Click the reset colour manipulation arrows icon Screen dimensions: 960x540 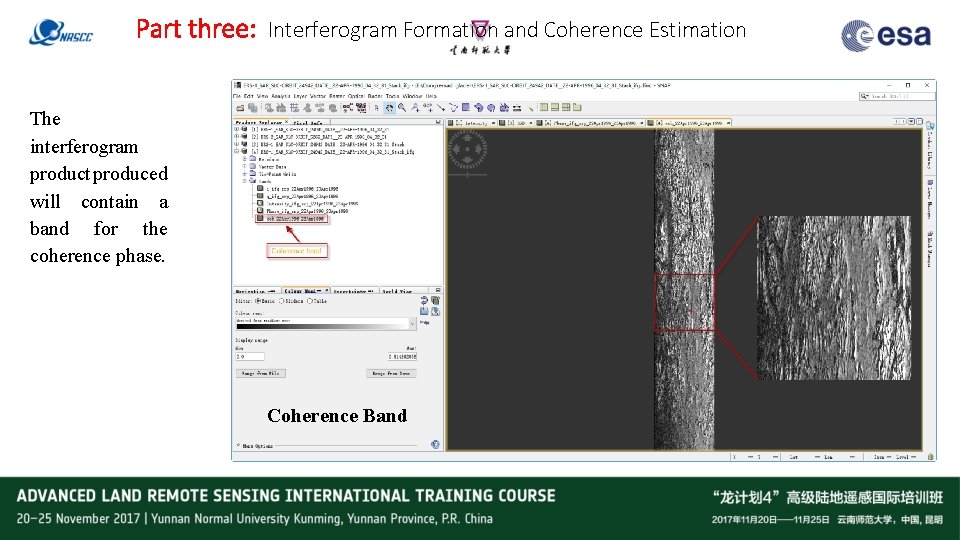tap(424, 300)
